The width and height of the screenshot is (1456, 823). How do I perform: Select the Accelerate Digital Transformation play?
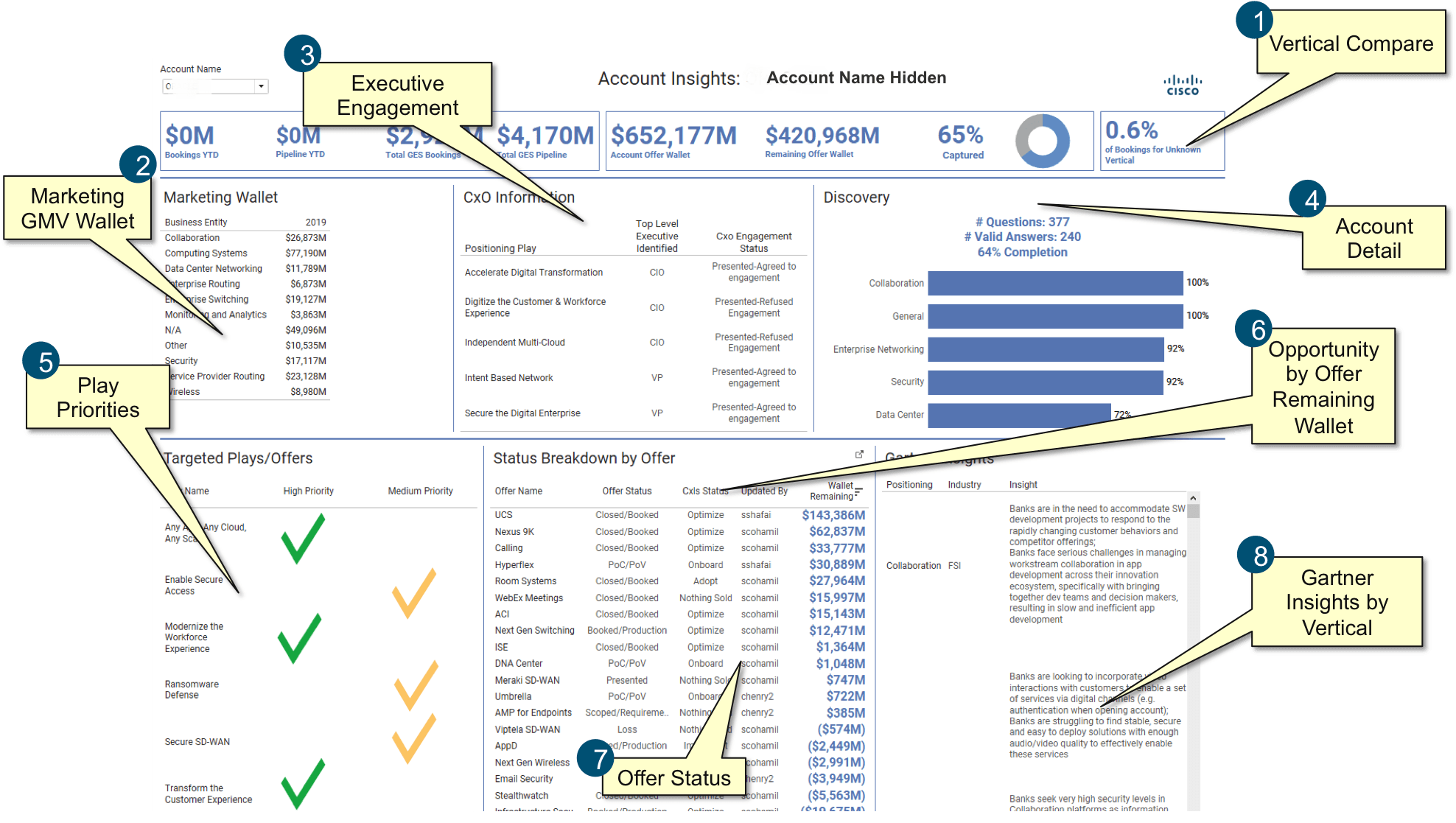pos(533,273)
